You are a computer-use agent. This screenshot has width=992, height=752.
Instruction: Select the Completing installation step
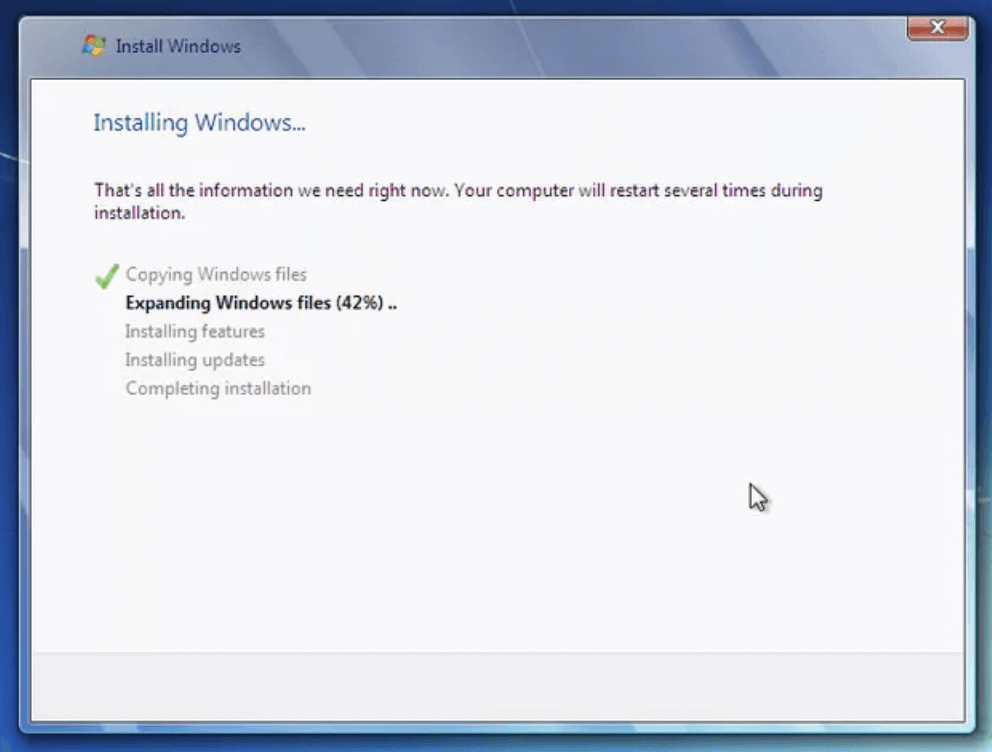(218, 388)
